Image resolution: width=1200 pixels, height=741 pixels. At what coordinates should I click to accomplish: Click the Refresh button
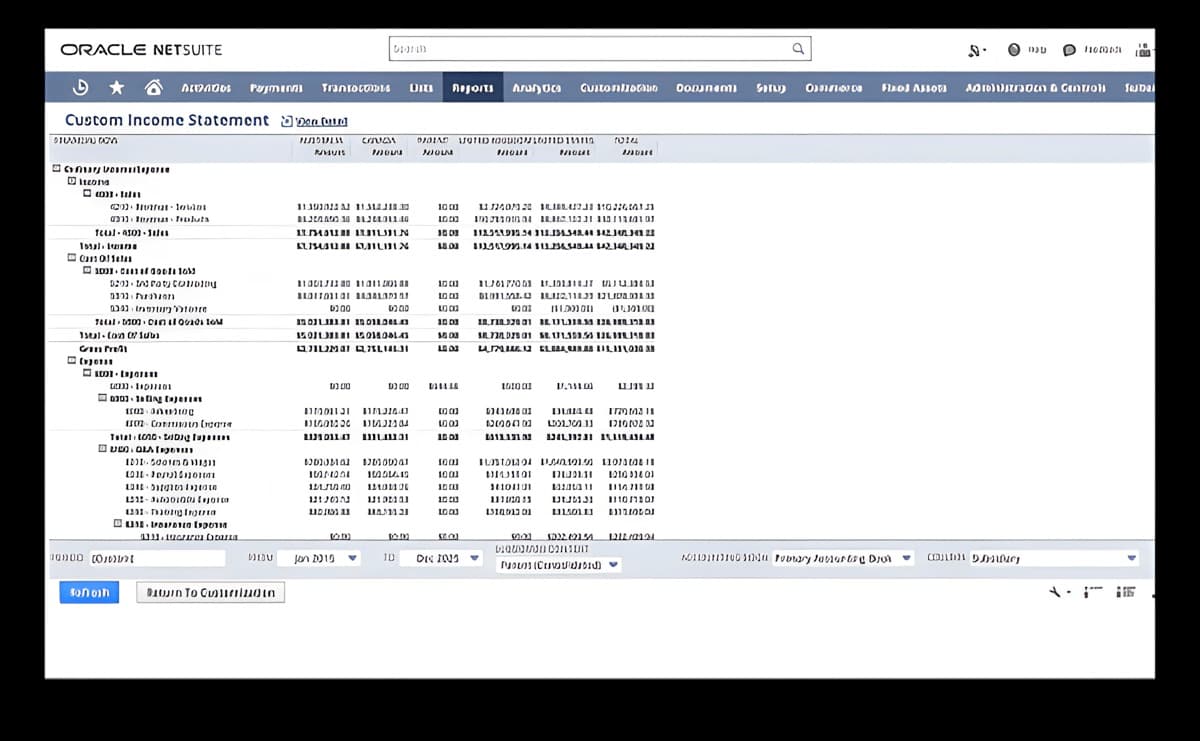pos(89,592)
